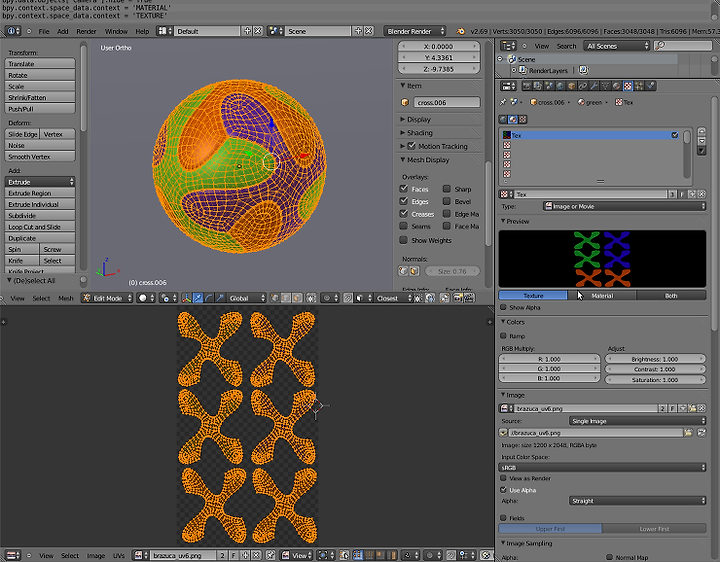
Task: Pin image in the UV editor header
Action: coord(270,555)
